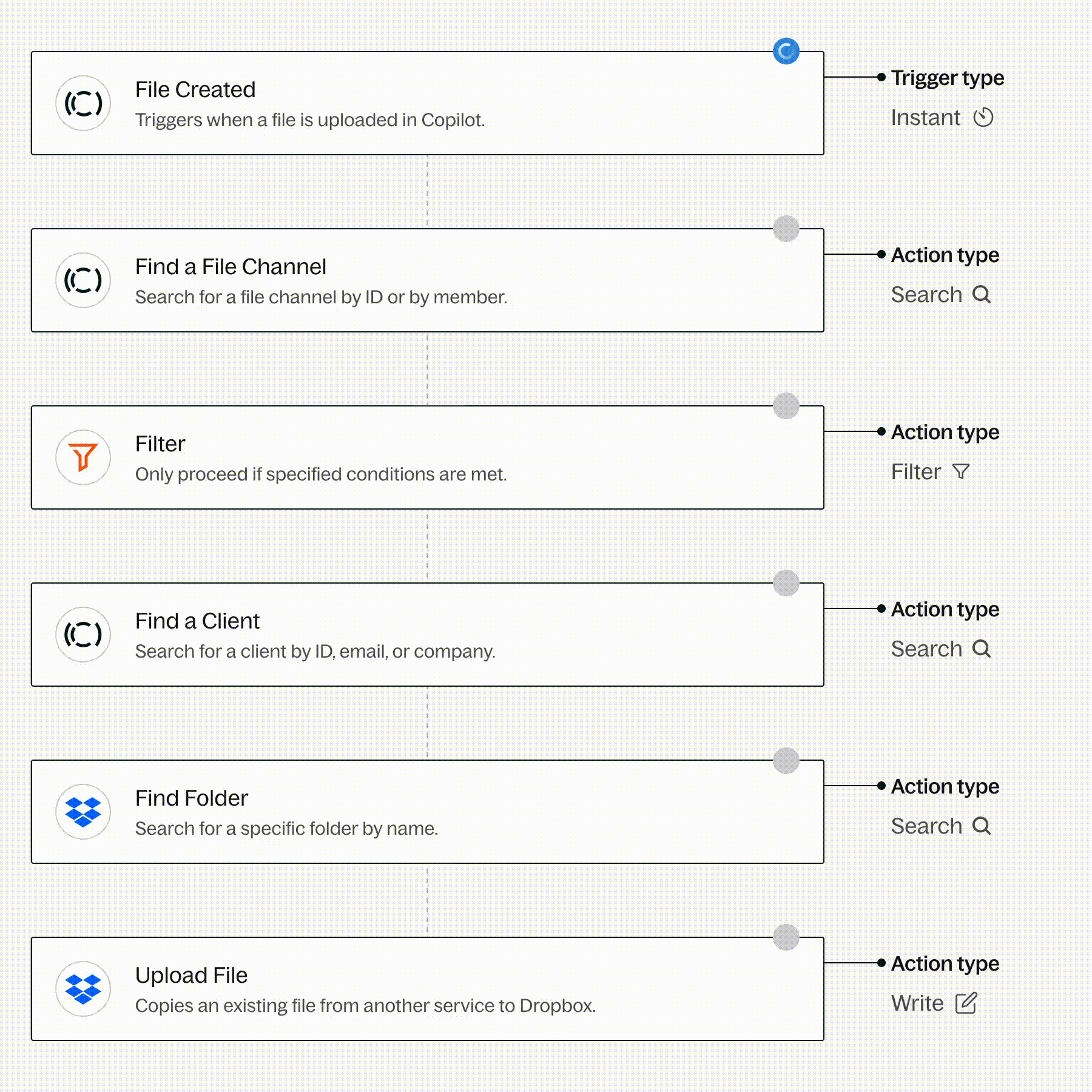Click the Instant clock icon under Trigger type
This screenshot has width=1092, height=1092.
pos(983,117)
